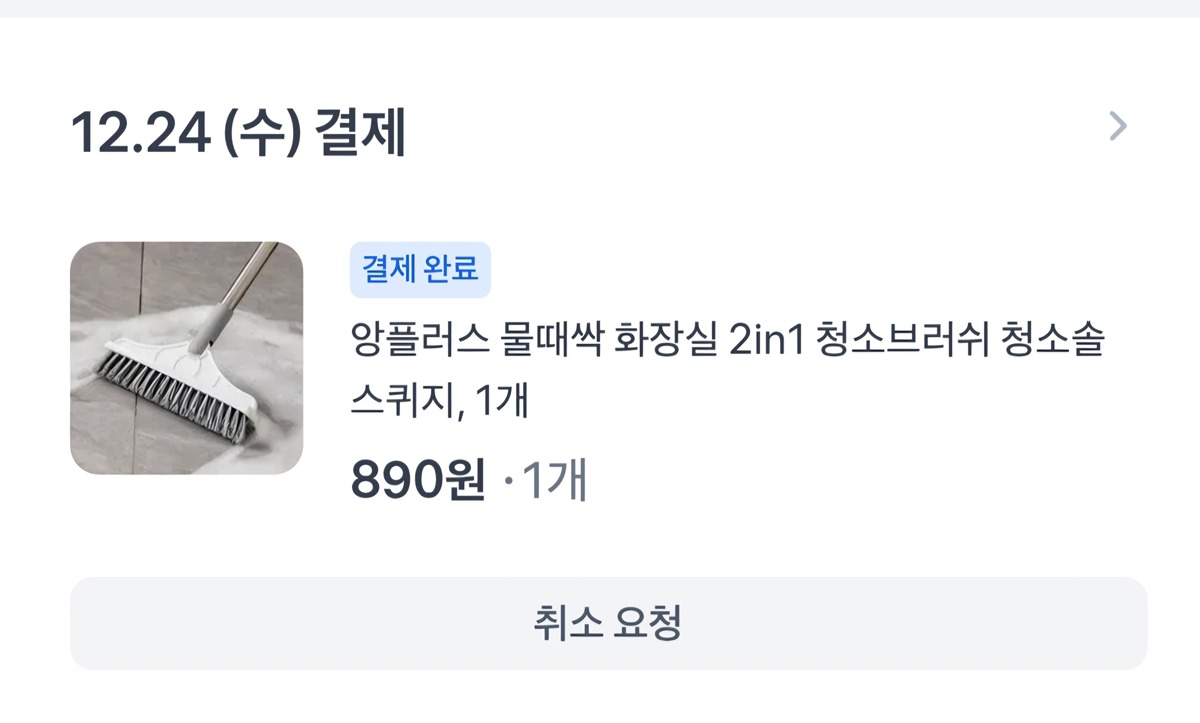The height and width of the screenshot is (723, 1200).
Task: View the floor squeegee brush image
Action: pyautogui.click(x=187, y=358)
